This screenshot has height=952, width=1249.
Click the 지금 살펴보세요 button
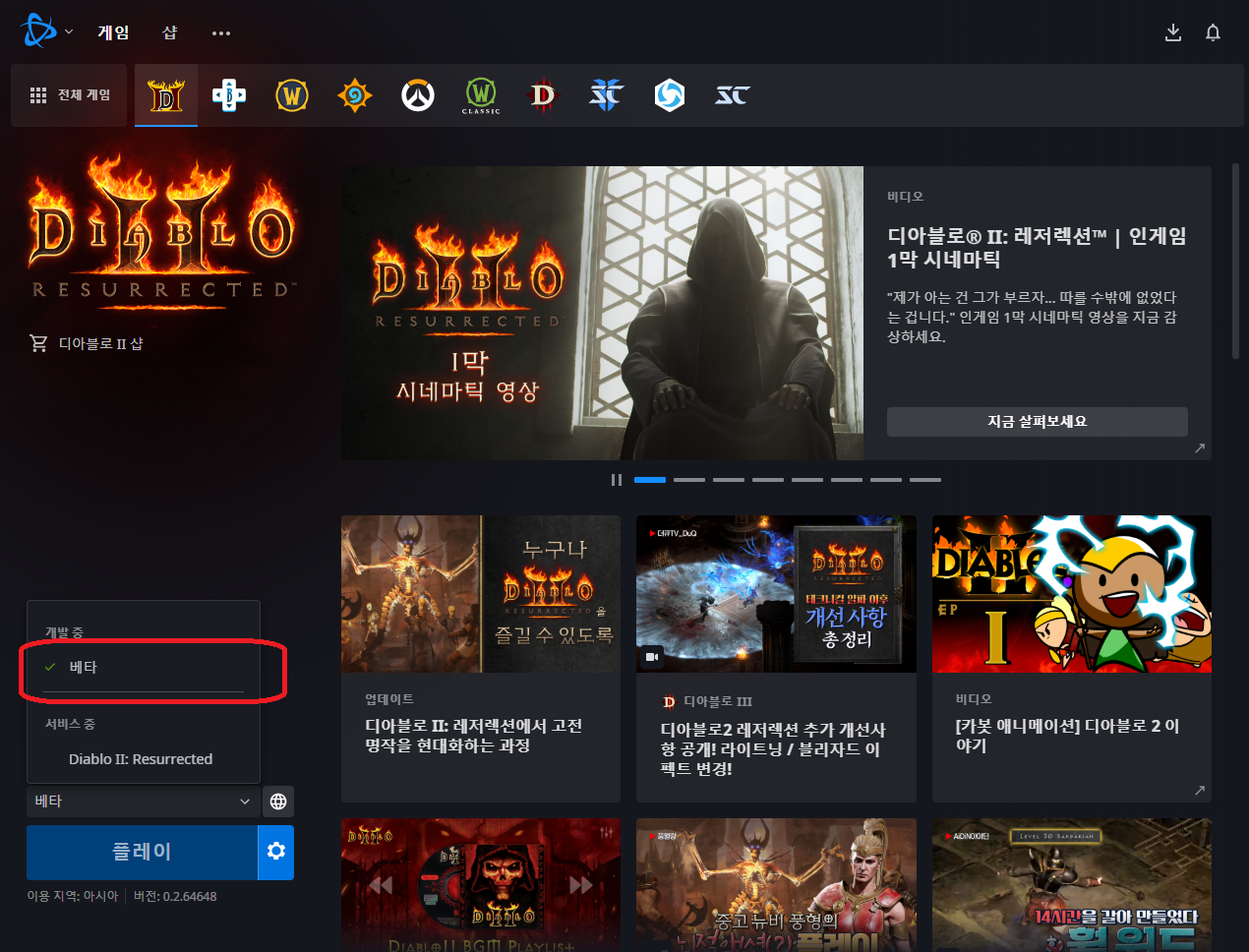pos(1038,422)
